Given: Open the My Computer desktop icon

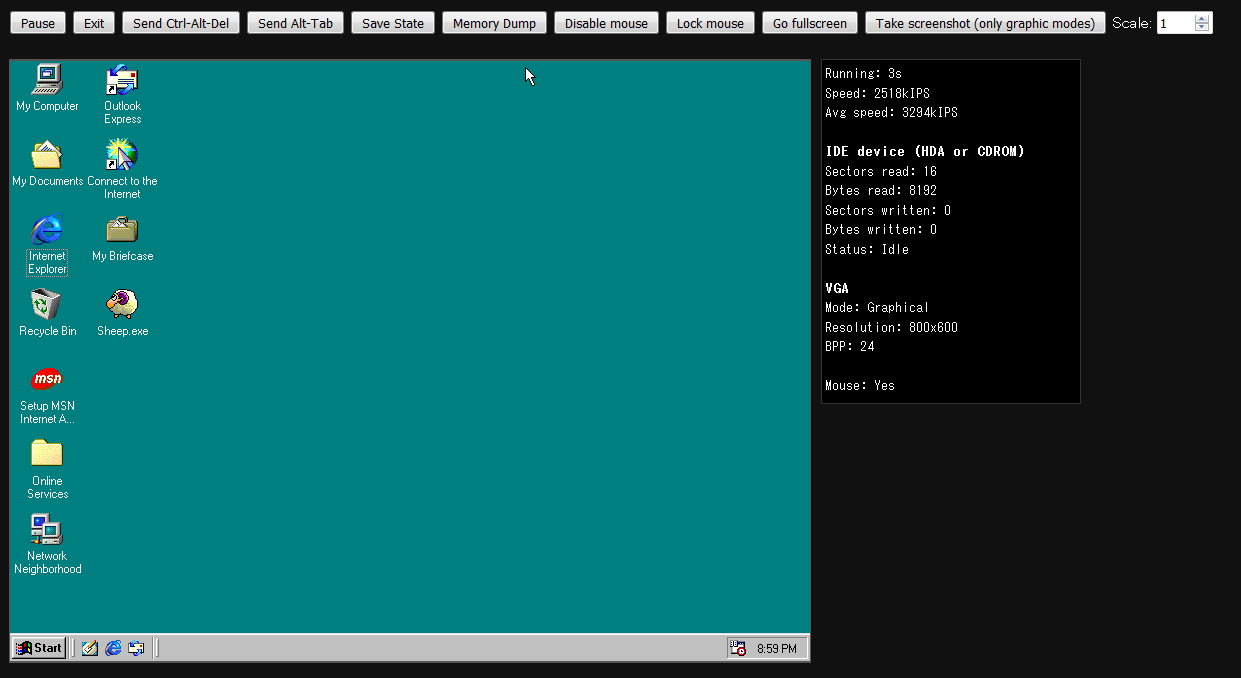Looking at the screenshot, I should (47, 79).
